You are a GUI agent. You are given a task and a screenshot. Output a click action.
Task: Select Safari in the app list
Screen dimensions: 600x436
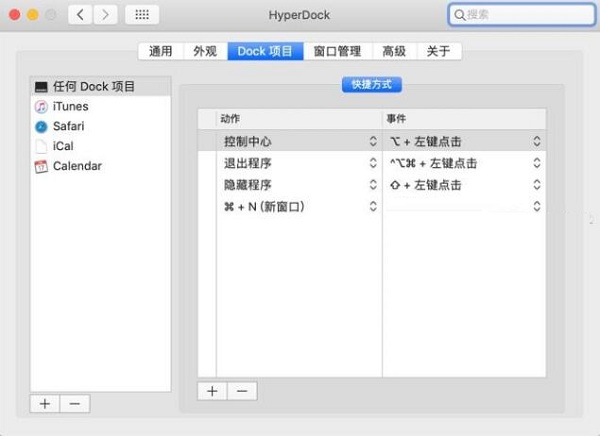[101, 126]
